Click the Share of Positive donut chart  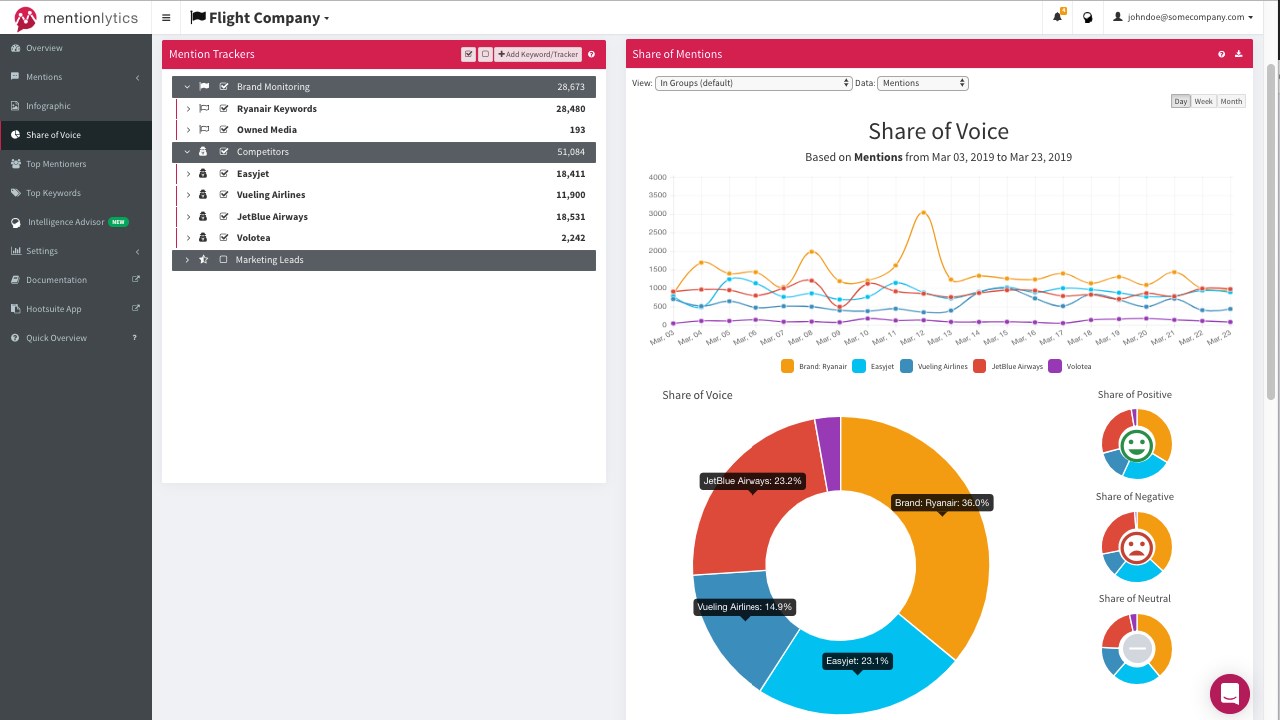pos(1136,444)
